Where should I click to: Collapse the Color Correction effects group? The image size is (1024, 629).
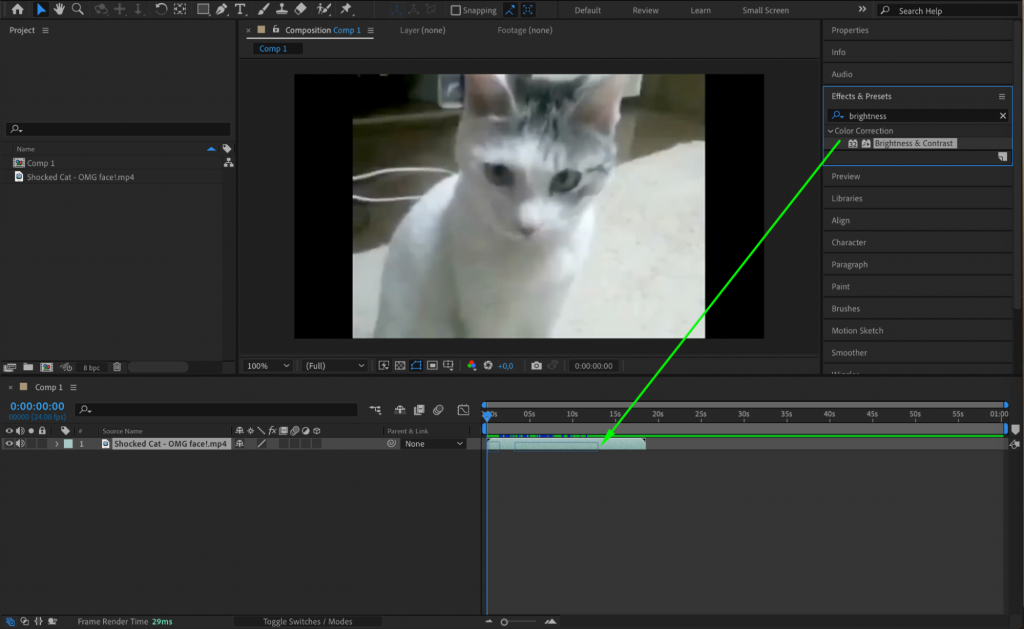pos(830,131)
